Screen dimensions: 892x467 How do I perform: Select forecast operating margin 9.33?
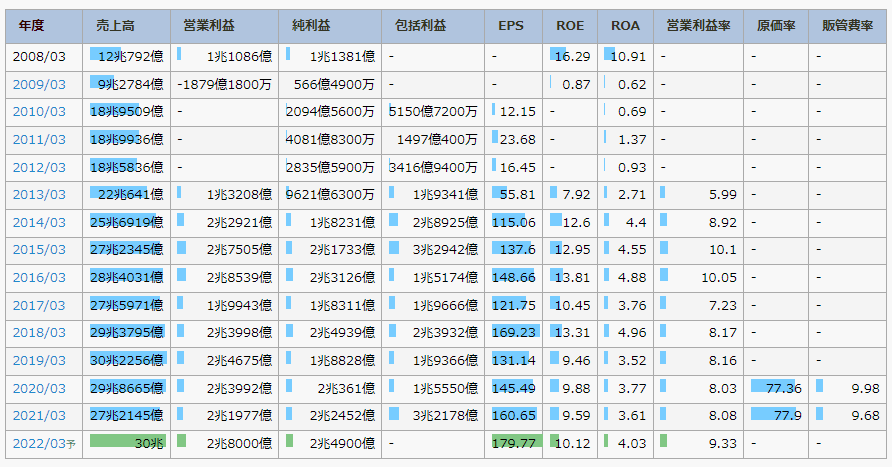pos(723,444)
